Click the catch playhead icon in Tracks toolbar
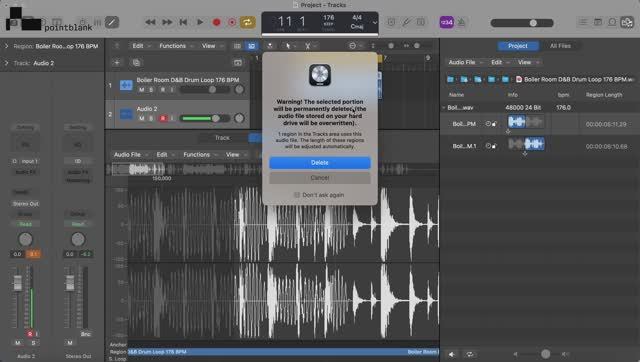640x362 pixels. (270, 46)
